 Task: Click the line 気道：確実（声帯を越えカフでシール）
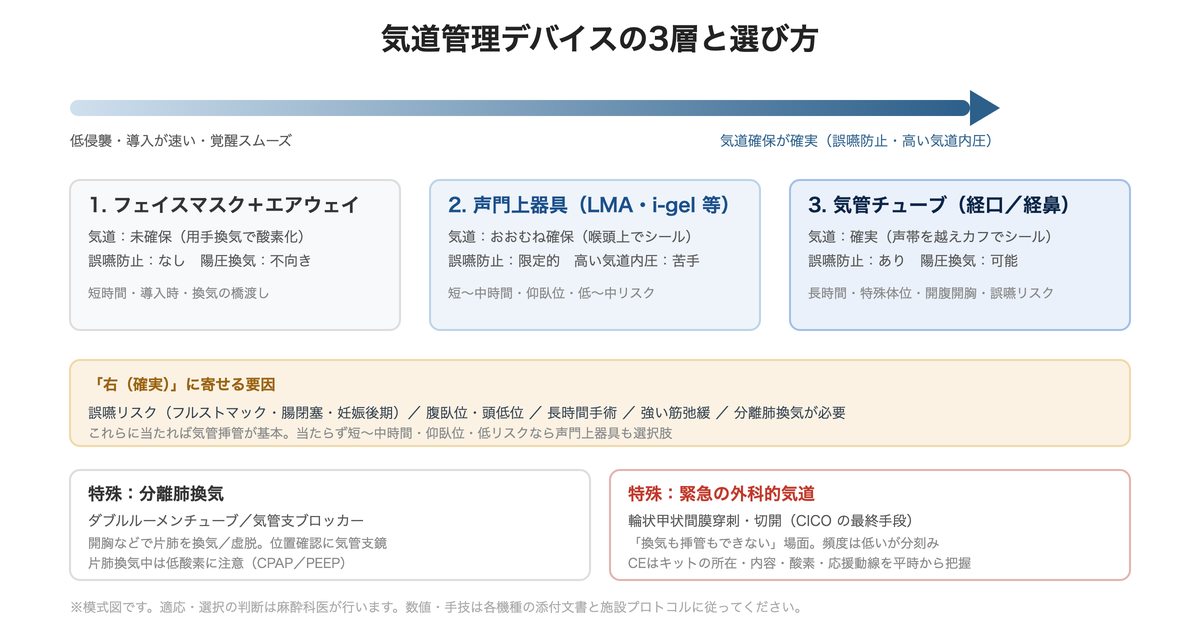(930, 237)
